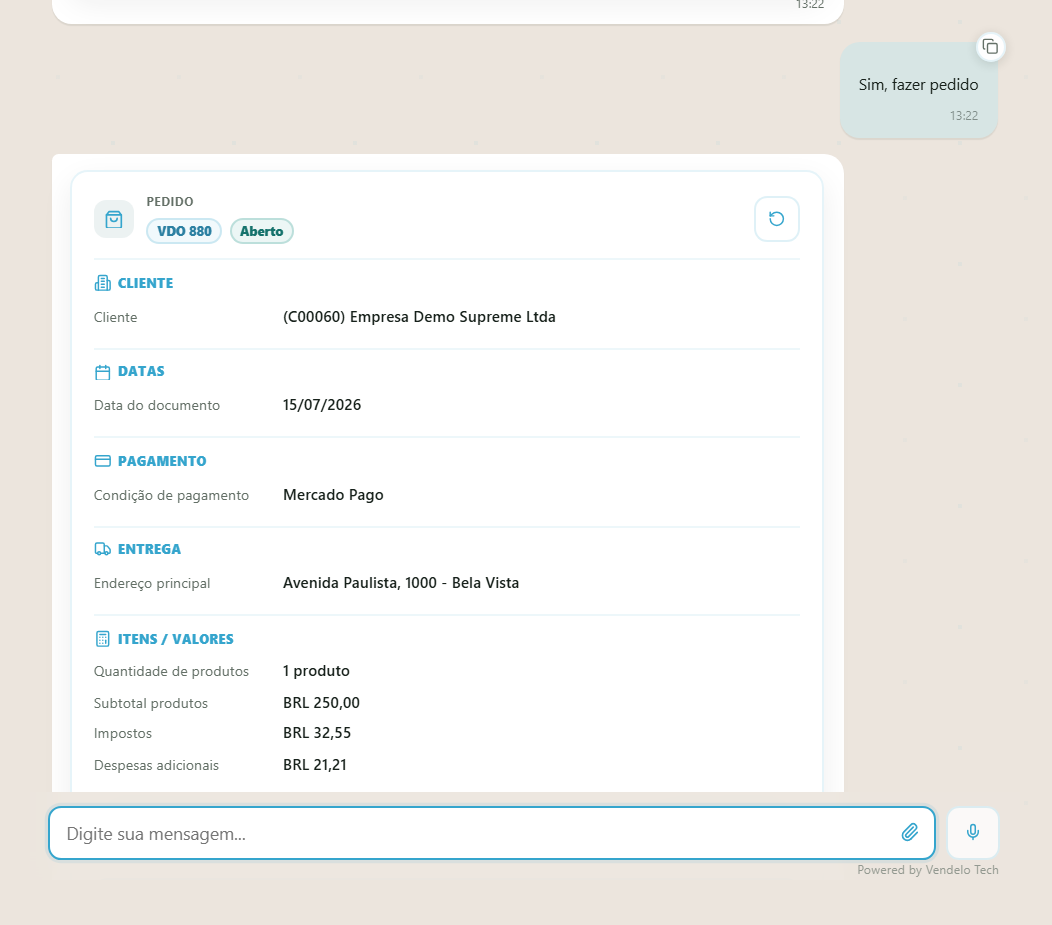Click the Mercado Pago payment condition
1052x925 pixels.
(x=333, y=495)
